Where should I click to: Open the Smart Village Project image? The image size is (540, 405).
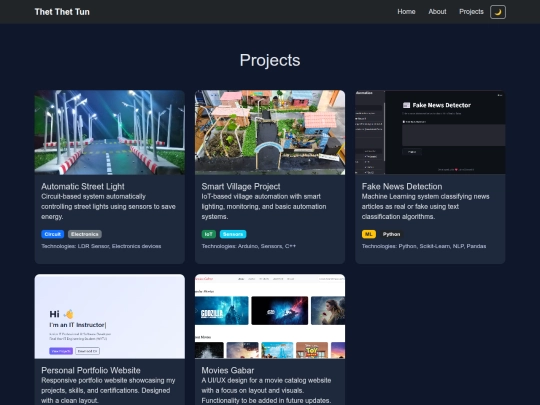270,132
